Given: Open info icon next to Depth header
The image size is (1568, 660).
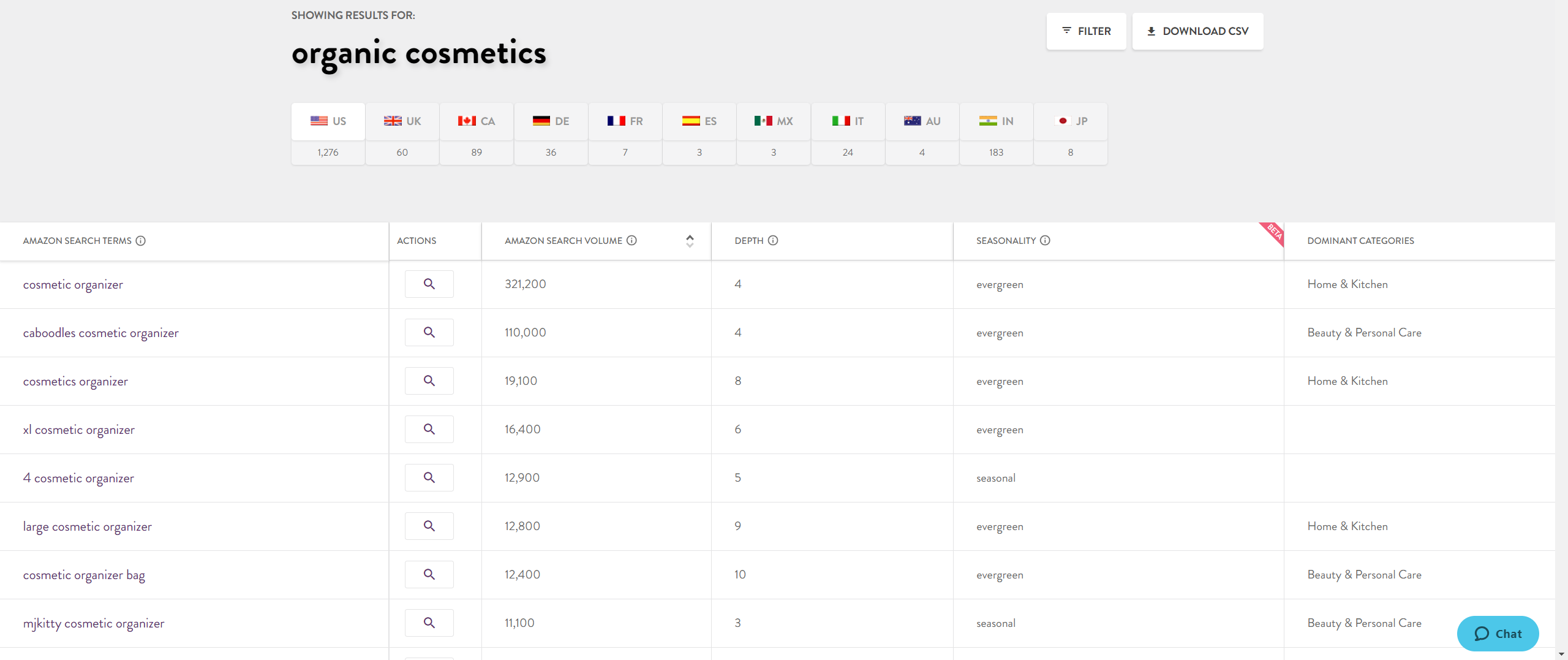Looking at the screenshot, I should [773, 241].
